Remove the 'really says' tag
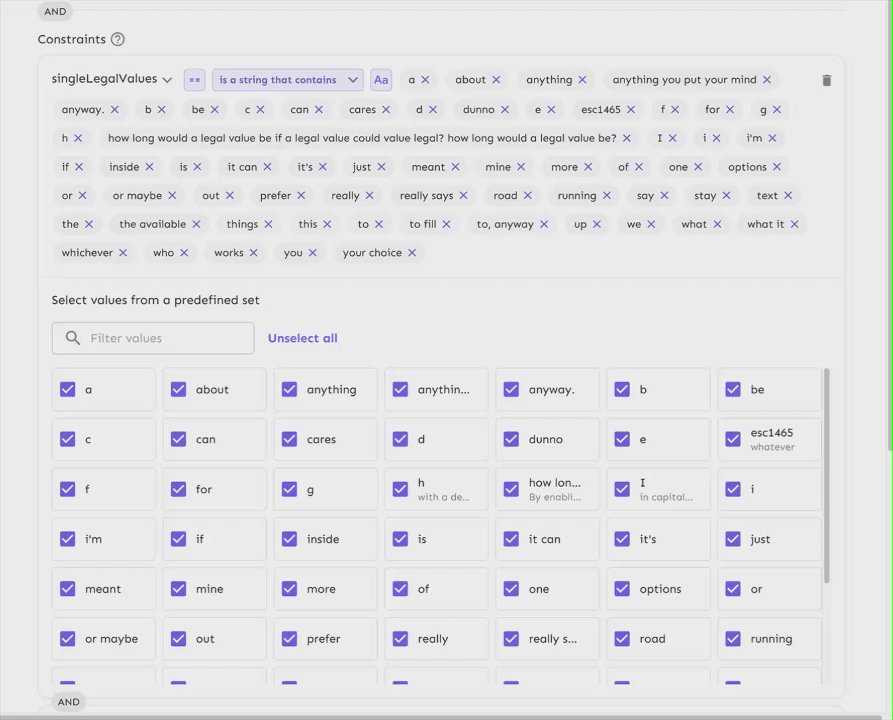The height and width of the screenshot is (720, 893). tap(464, 195)
